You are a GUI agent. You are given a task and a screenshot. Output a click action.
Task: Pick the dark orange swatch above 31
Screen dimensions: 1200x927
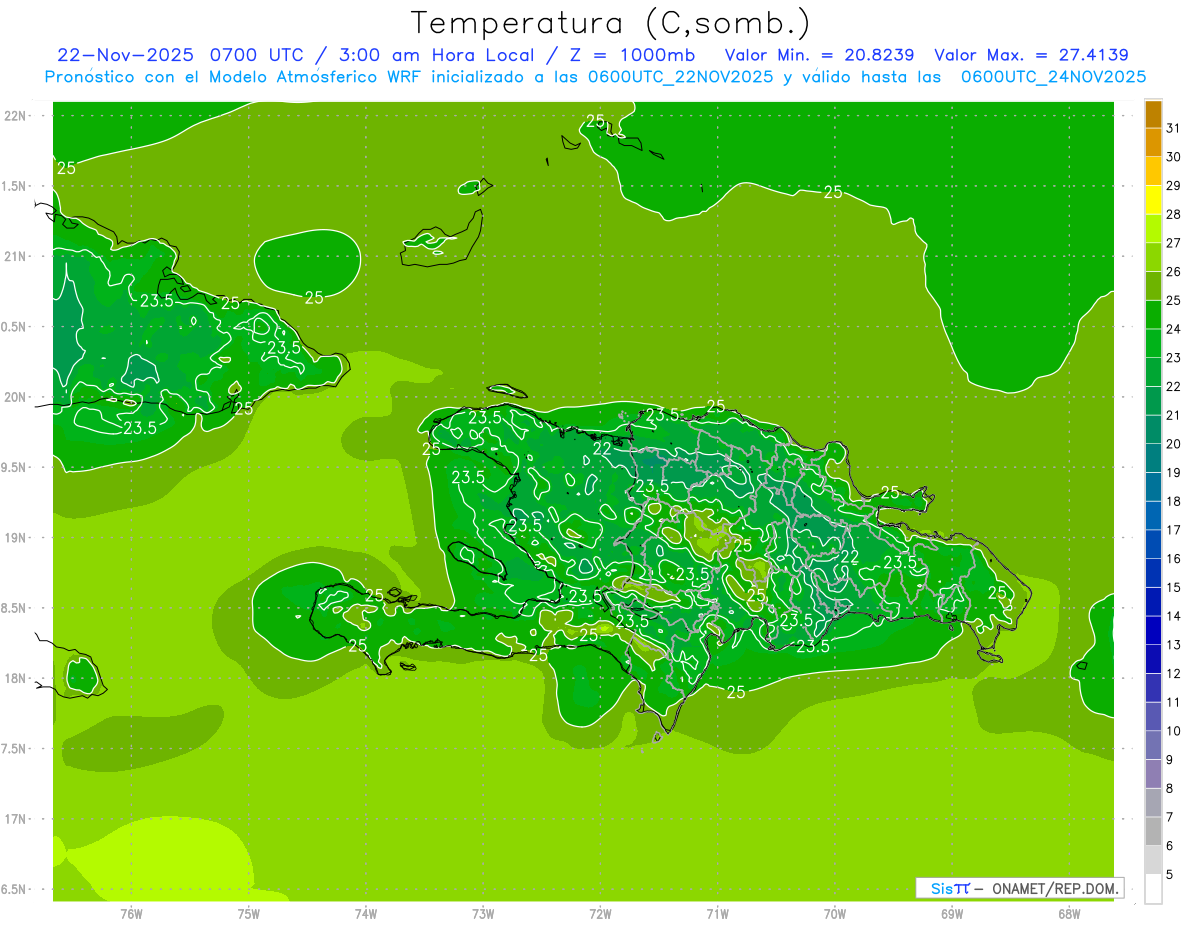tap(1153, 114)
